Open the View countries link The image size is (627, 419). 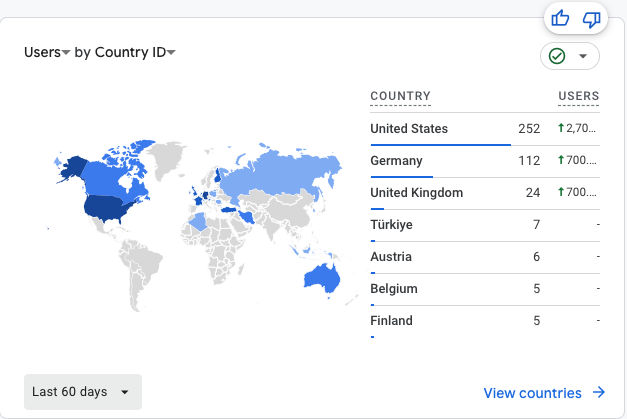tap(532, 393)
